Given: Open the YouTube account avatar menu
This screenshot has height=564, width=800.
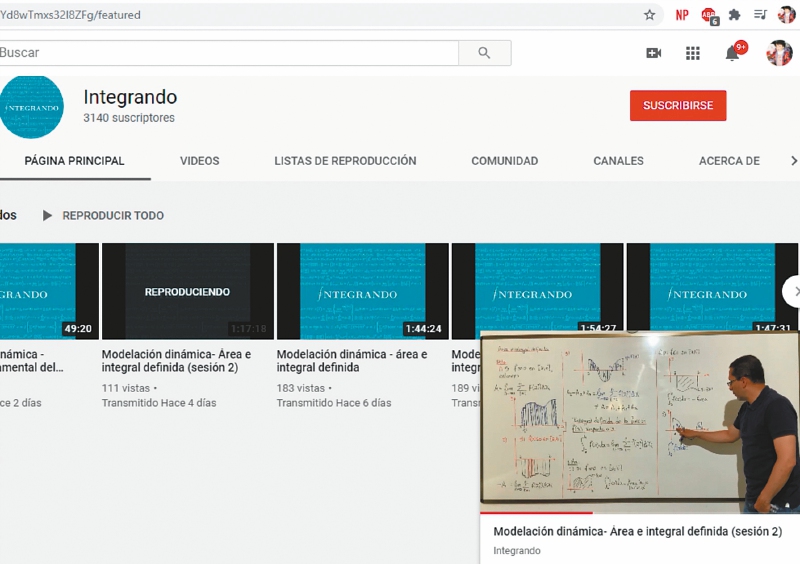Looking at the screenshot, I should click(x=779, y=53).
